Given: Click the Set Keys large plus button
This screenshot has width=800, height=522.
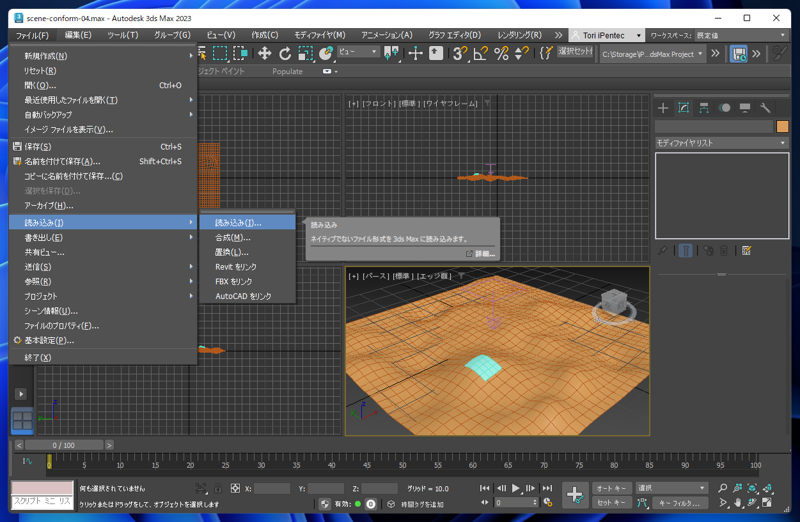Looking at the screenshot, I should [575, 495].
